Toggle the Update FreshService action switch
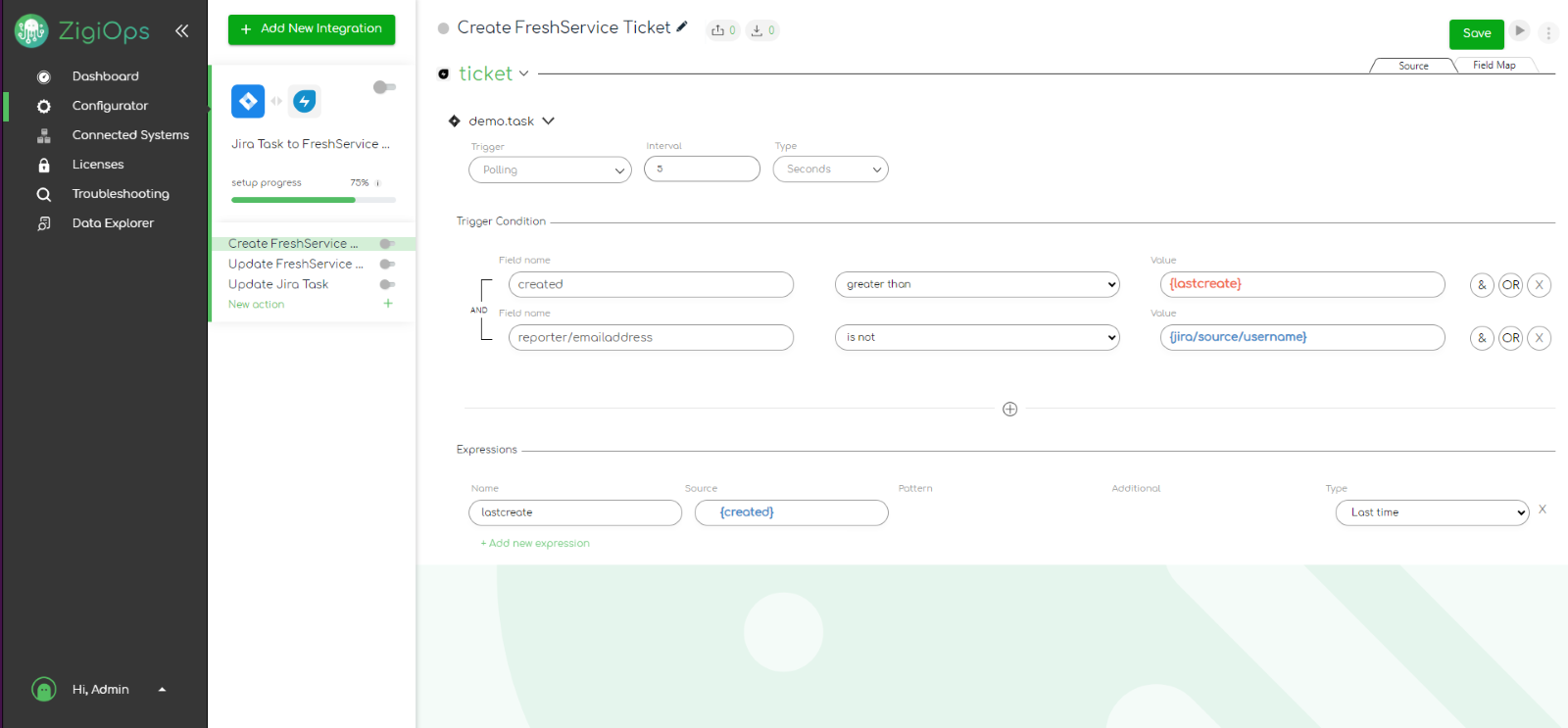 point(387,265)
